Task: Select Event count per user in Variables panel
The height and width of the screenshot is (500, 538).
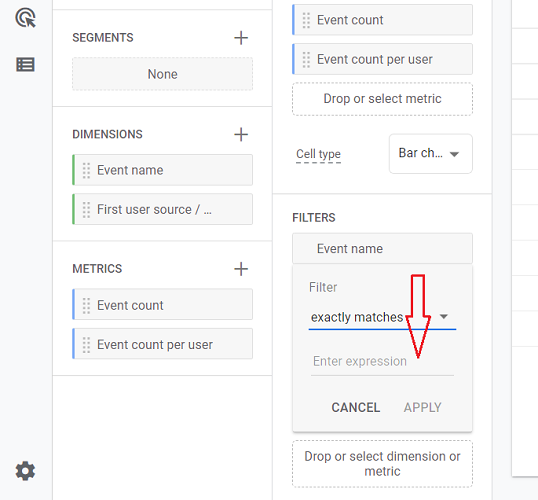Action: click(162, 344)
